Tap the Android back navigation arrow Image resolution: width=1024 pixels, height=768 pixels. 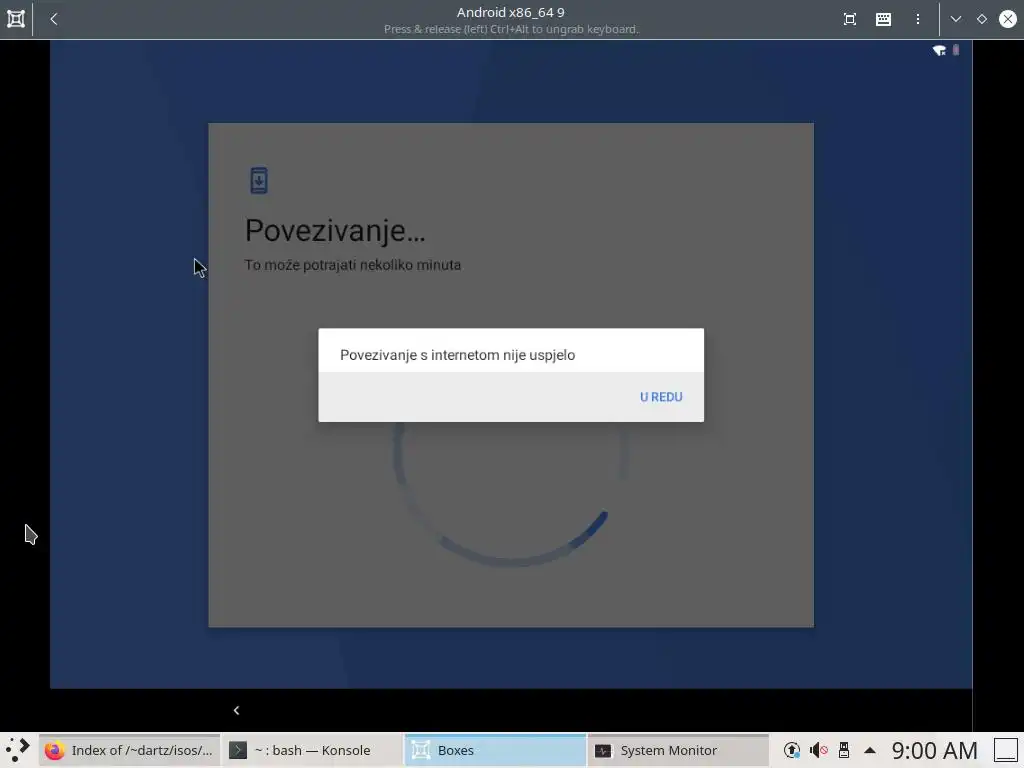pos(236,710)
